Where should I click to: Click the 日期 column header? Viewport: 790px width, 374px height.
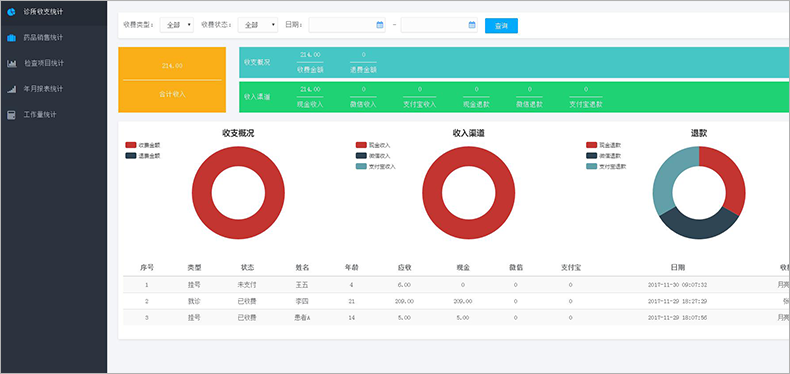[678, 268]
